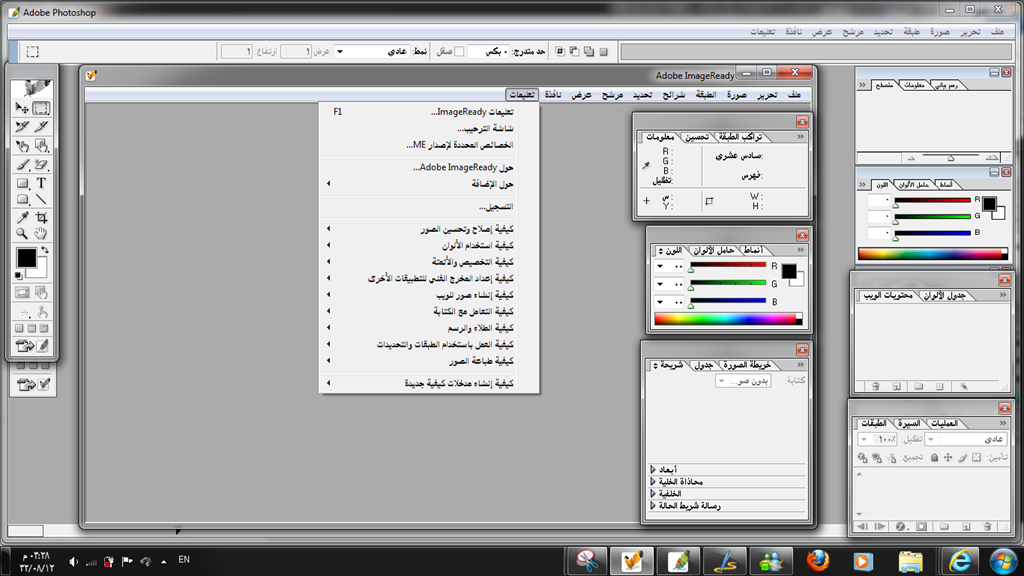Switch to السيرة history tab
Screen dimensions: 1024x576
[x=908, y=423]
